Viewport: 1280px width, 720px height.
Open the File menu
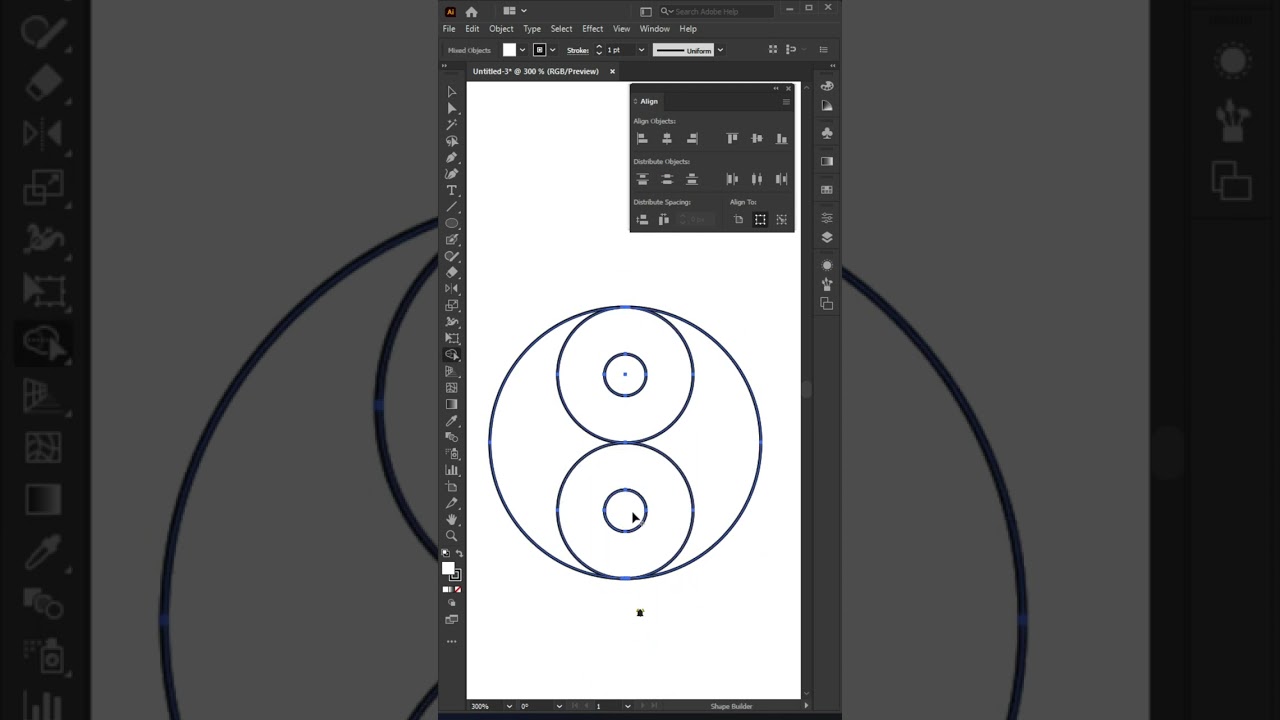click(449, 29)
